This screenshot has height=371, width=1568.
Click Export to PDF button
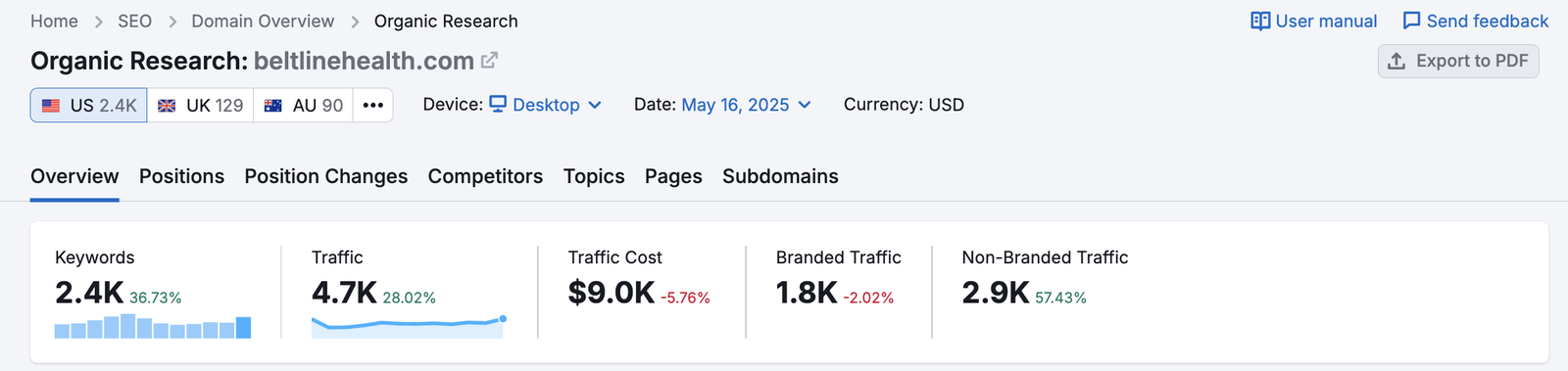pos(1458,61)
